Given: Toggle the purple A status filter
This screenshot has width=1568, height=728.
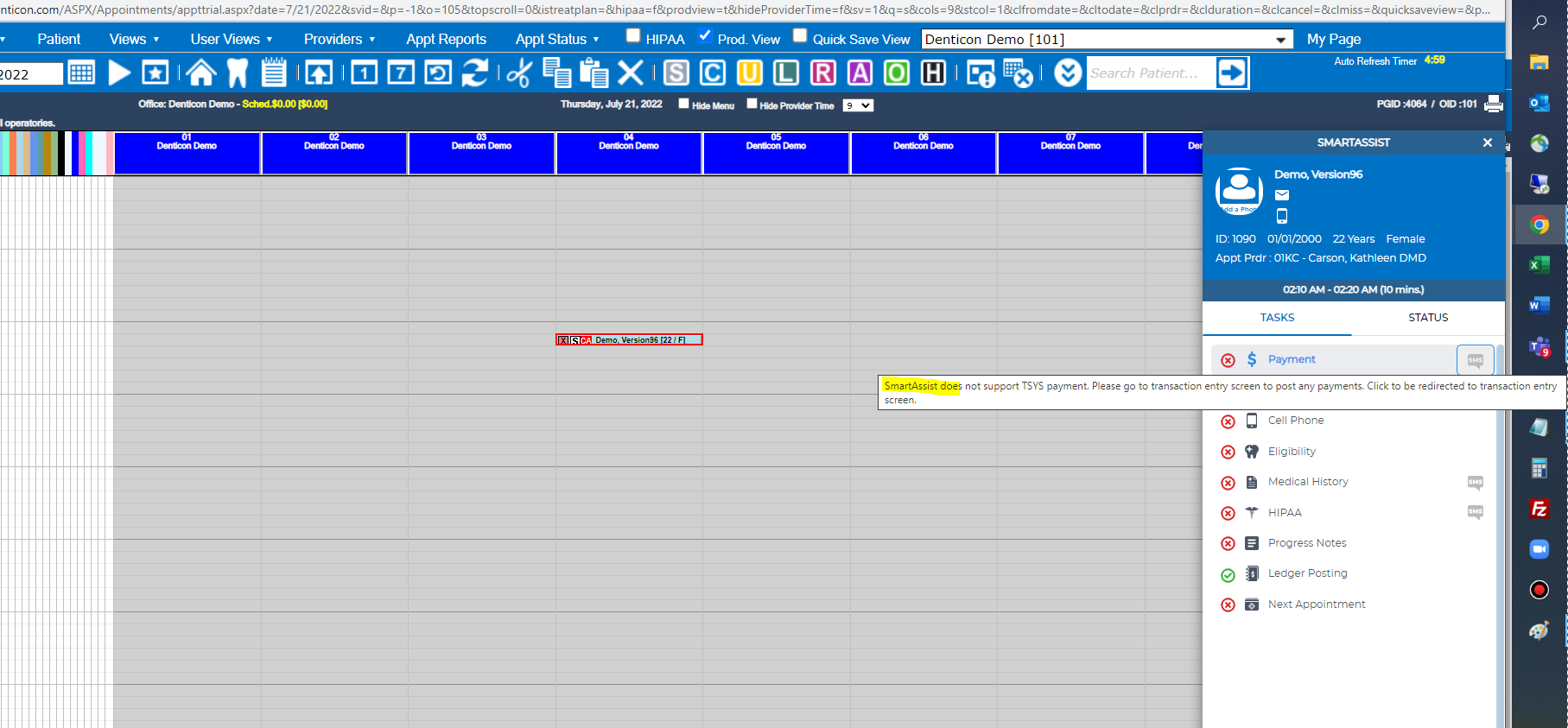Looking at the screenshot, I should coord(860,73).
